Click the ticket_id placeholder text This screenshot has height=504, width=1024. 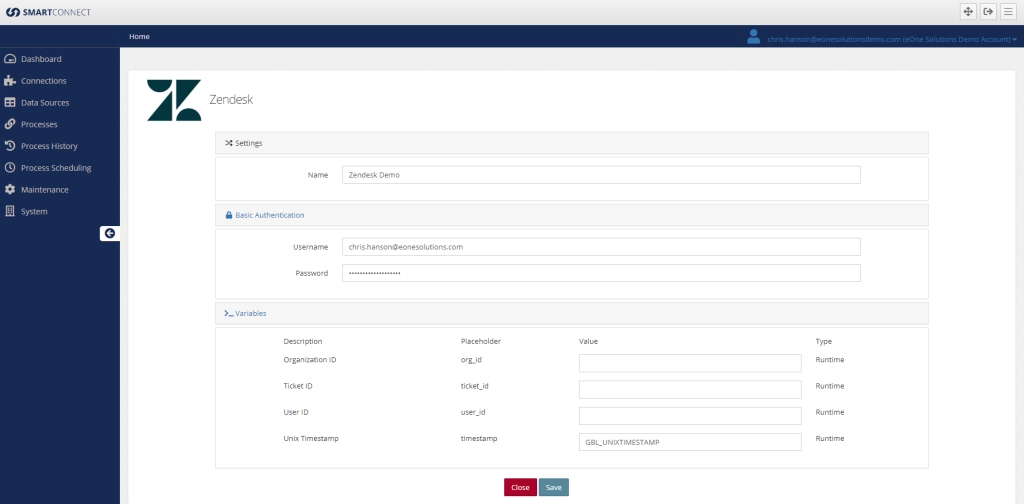(x=475, y=386)
